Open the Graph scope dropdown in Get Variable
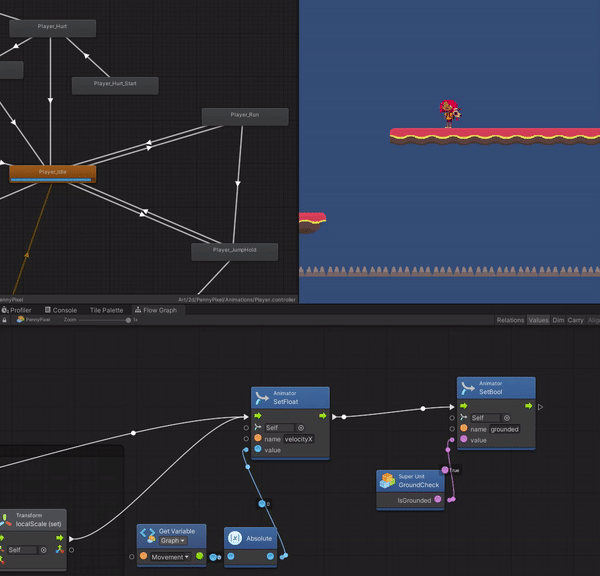Screen dimensions: 600x576 [x=174, y=541]
